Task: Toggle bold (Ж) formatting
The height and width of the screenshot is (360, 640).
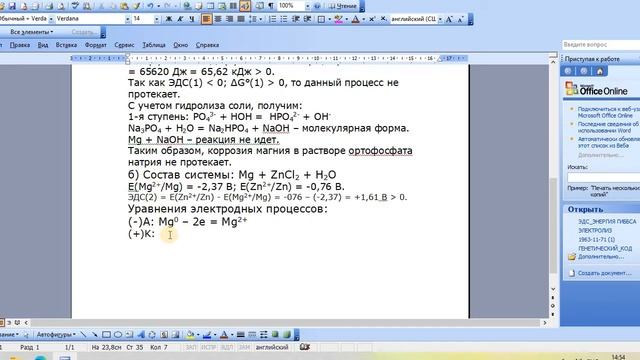Action: tap(168, 19)
